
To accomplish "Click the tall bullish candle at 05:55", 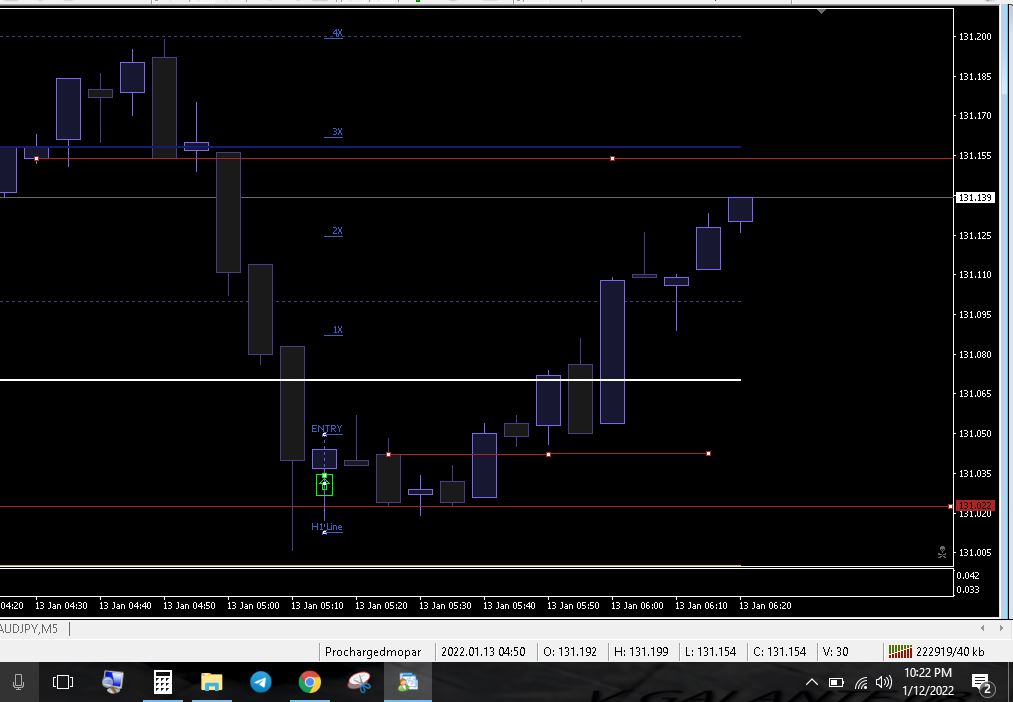I will [x=612, y=352].
